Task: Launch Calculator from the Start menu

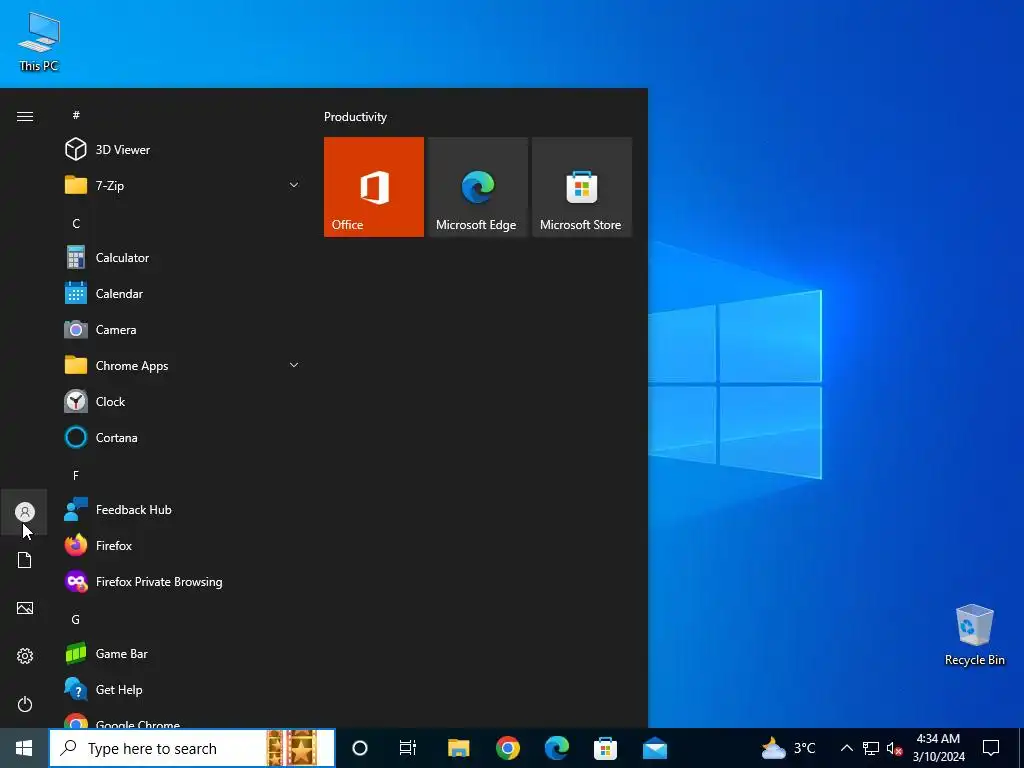Action: pyautogui.click(x=182, y=258)
